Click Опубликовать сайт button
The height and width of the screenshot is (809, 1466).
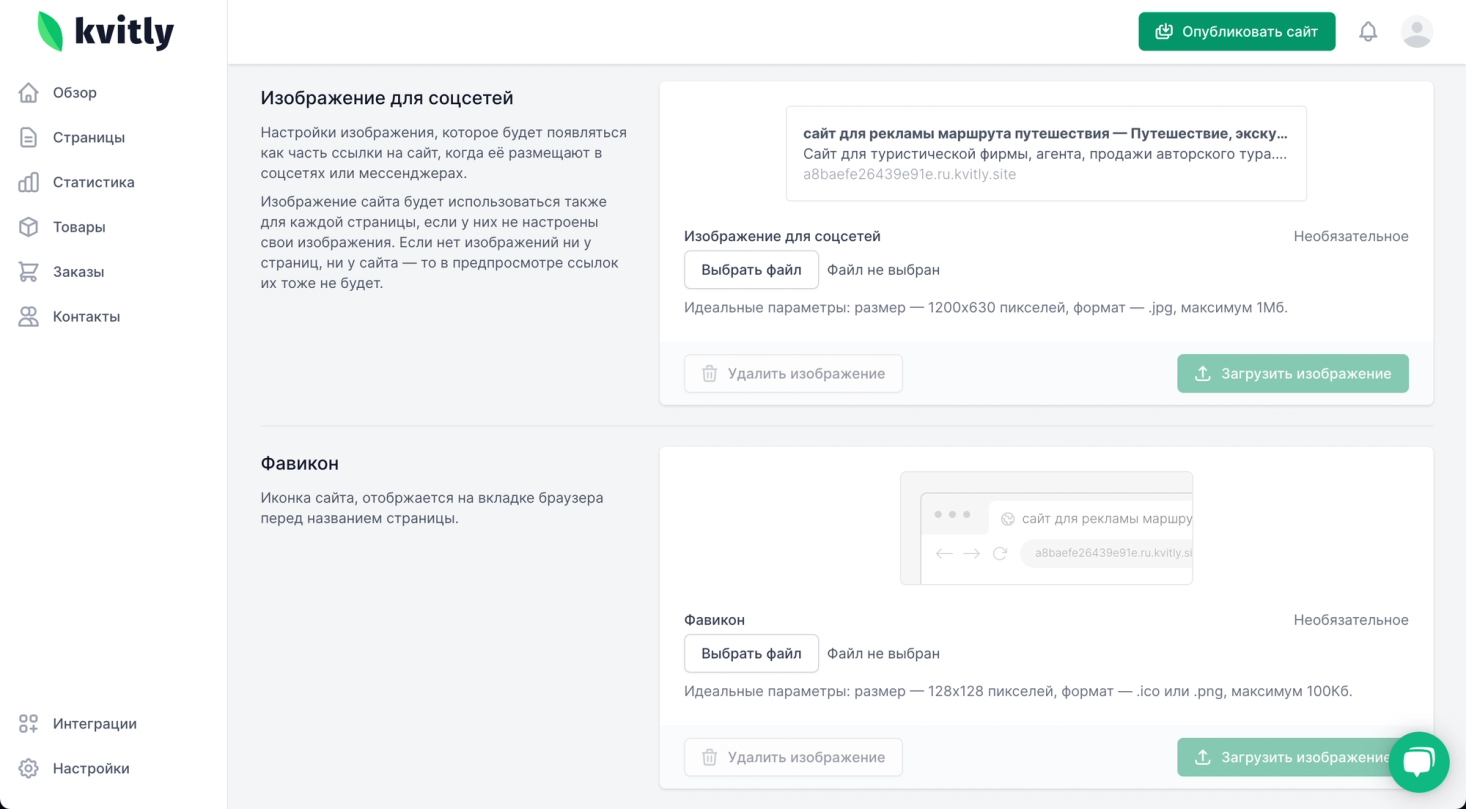[1237, 32]
